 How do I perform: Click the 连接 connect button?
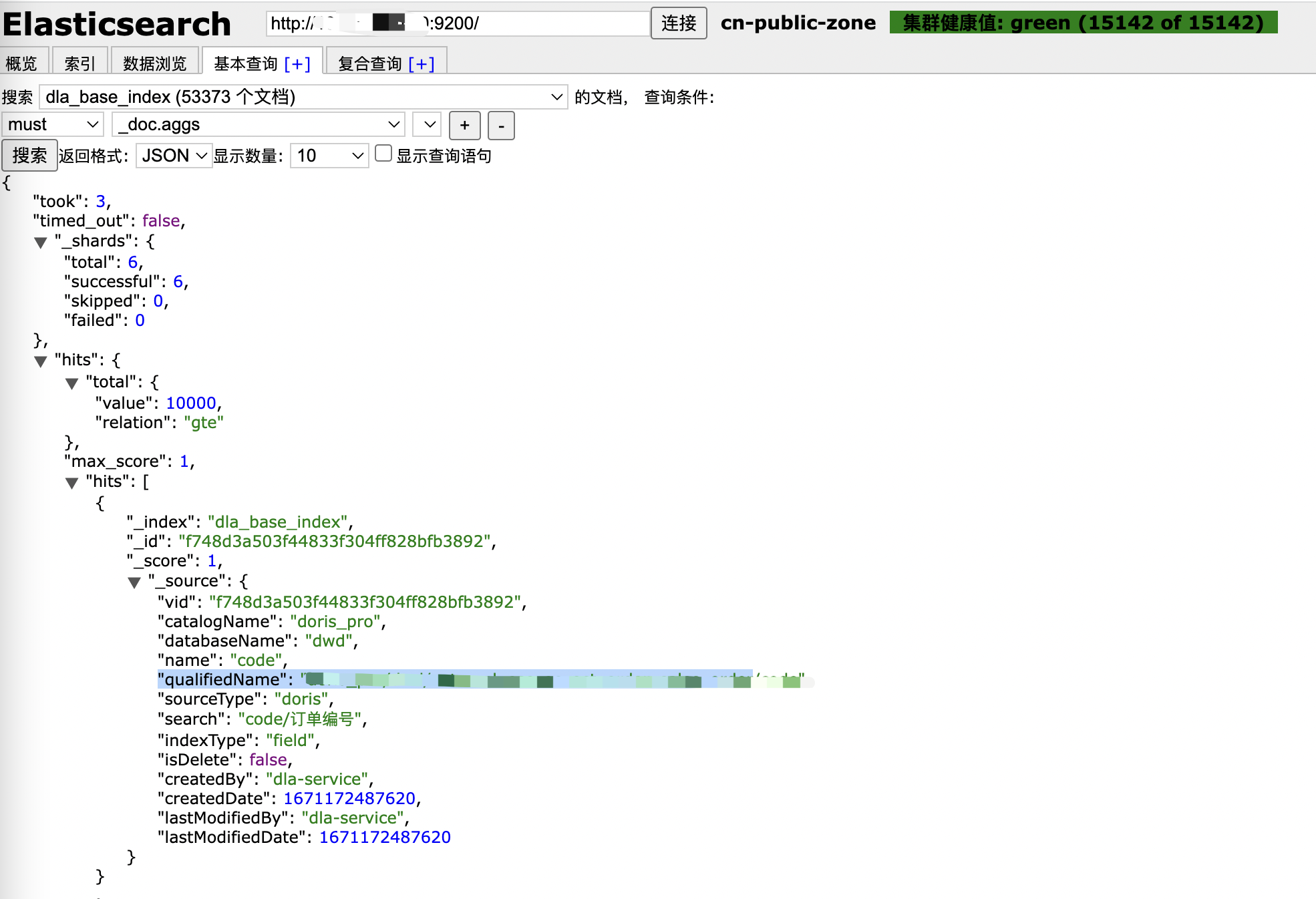tap(678, 24)
